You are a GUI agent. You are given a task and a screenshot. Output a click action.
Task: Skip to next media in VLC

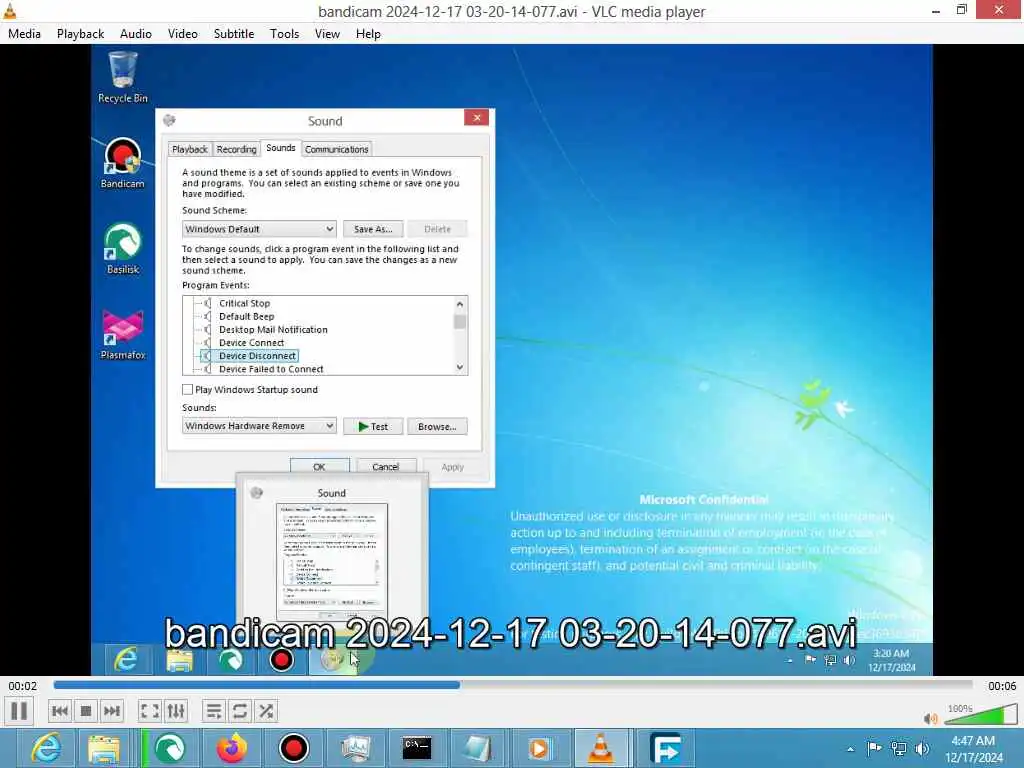pos(112,711)
